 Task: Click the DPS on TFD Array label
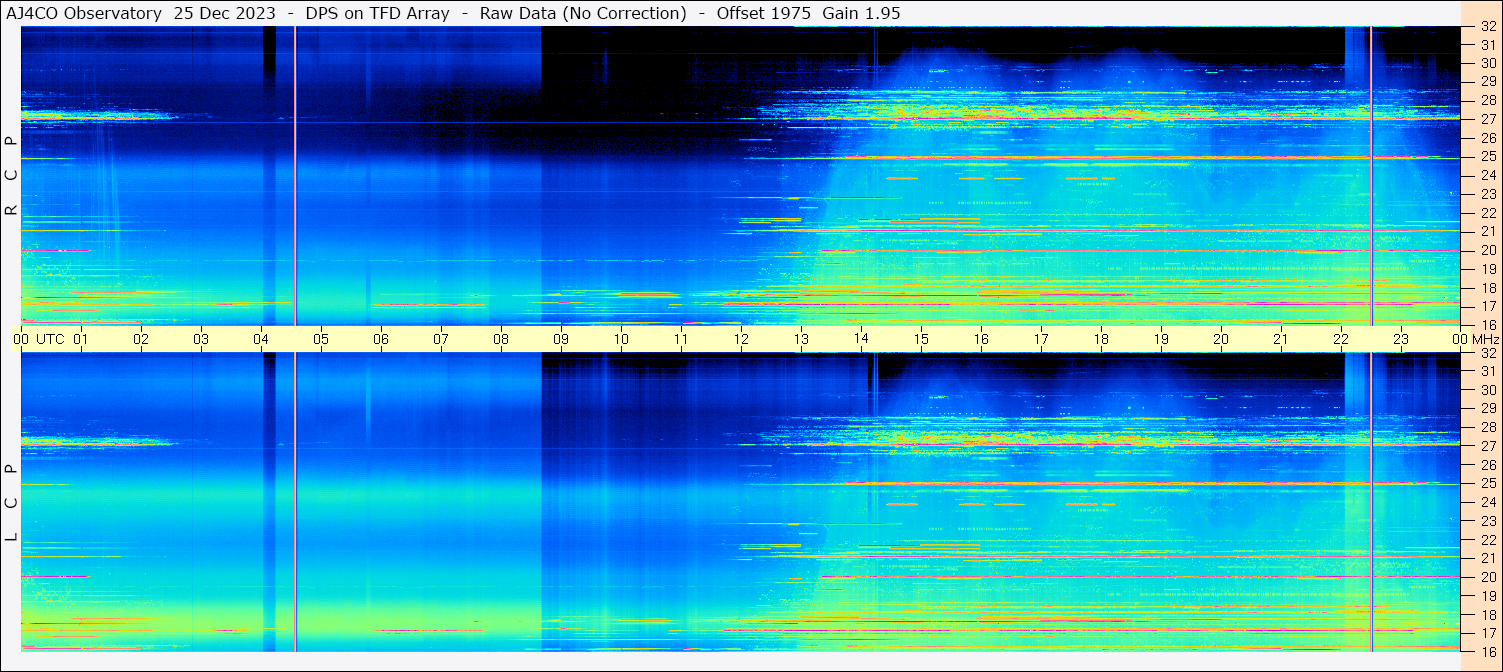click(x=378, y=13)
